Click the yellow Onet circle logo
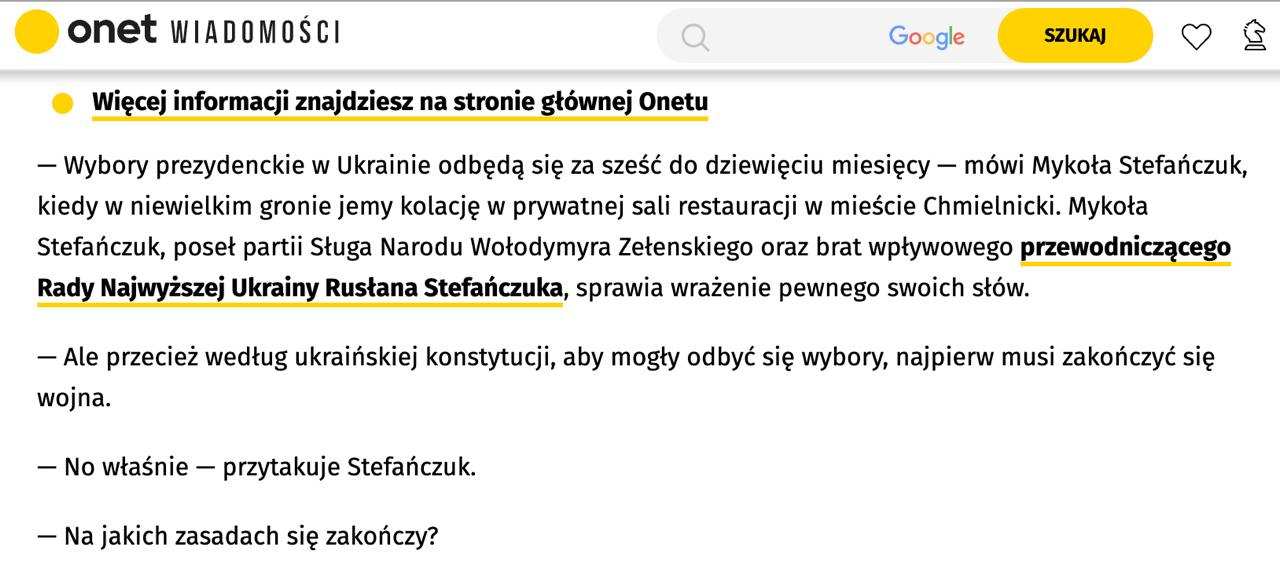This screenshot has height=569, width=1280. (37, 32)
